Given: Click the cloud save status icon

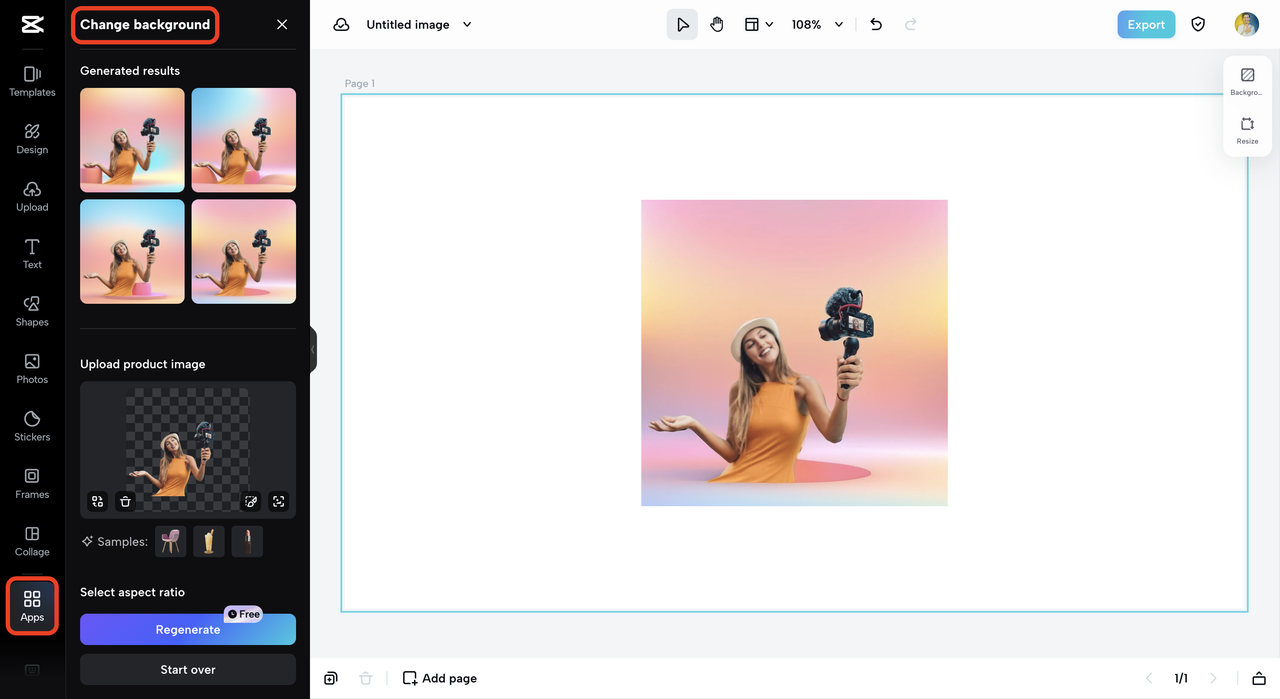Looking at the screenshot, I should 341,24.
